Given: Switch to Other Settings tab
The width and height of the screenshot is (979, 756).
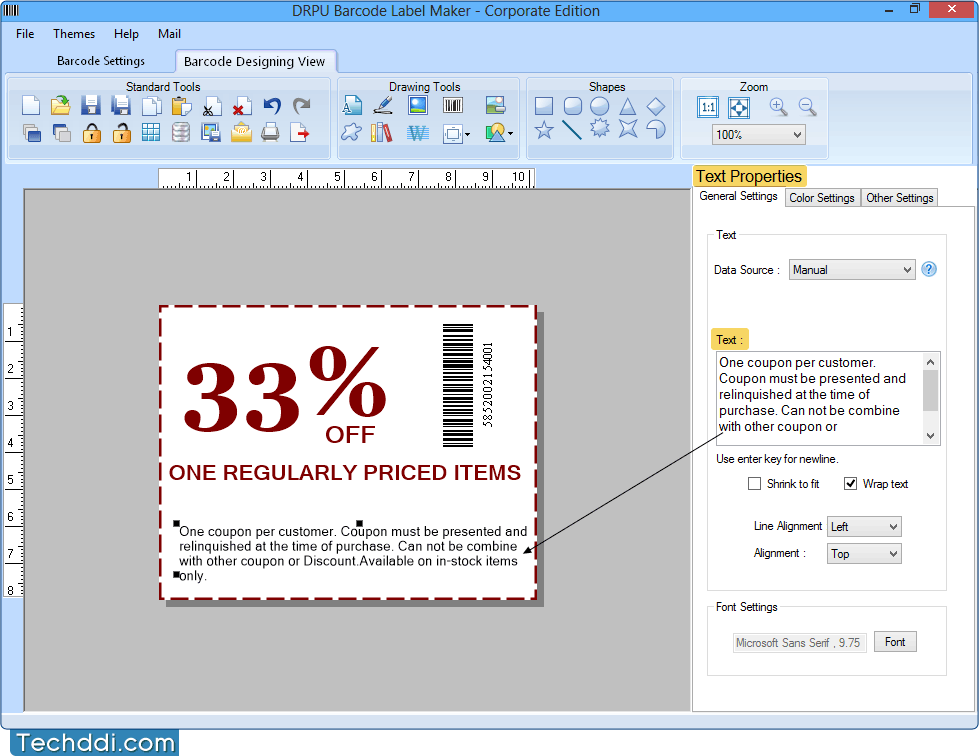Looking at the screenshot, I should coord(899,197).
